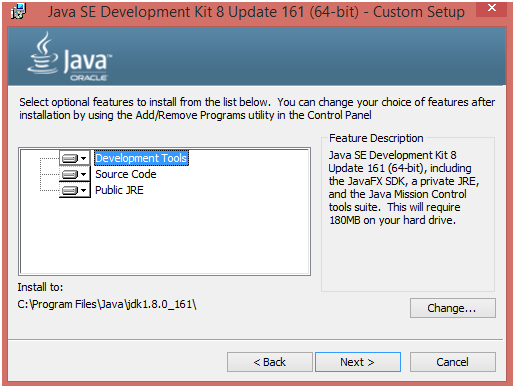Click the drive icon beside Source Code
Viewport: 515px width, 388px height.
70,174
